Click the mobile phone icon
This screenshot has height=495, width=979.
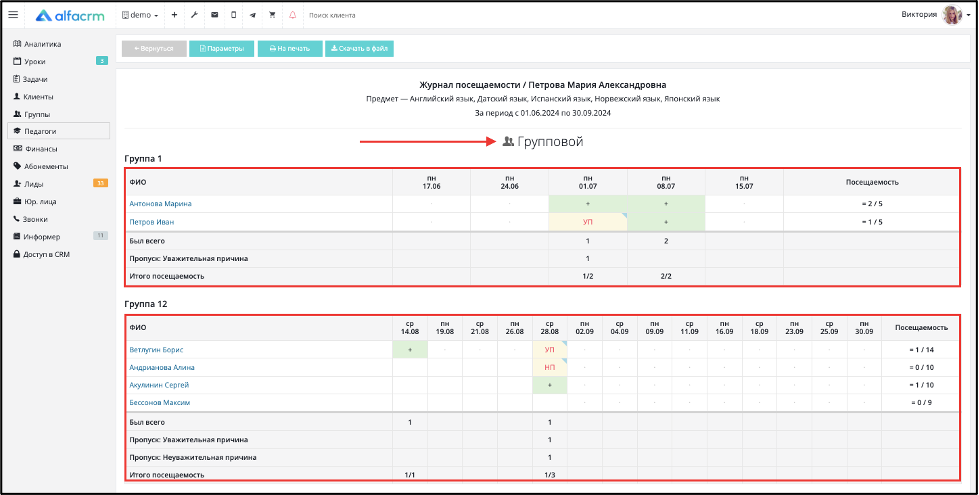(234, 15)
